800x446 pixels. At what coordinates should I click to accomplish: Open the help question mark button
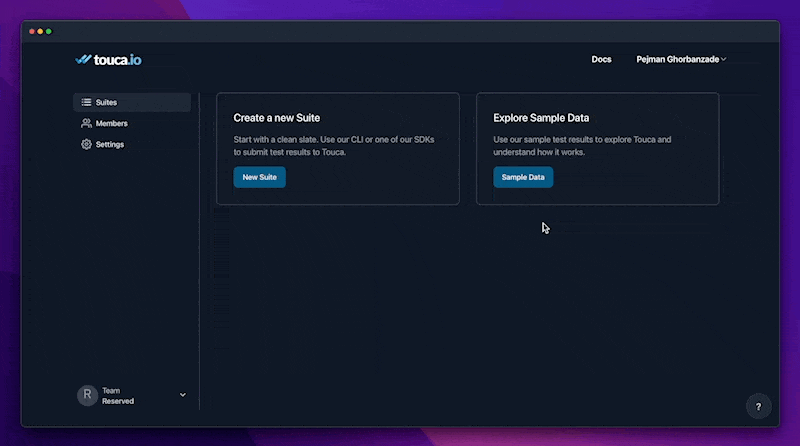pyautogui.click(x=758, y=407)
